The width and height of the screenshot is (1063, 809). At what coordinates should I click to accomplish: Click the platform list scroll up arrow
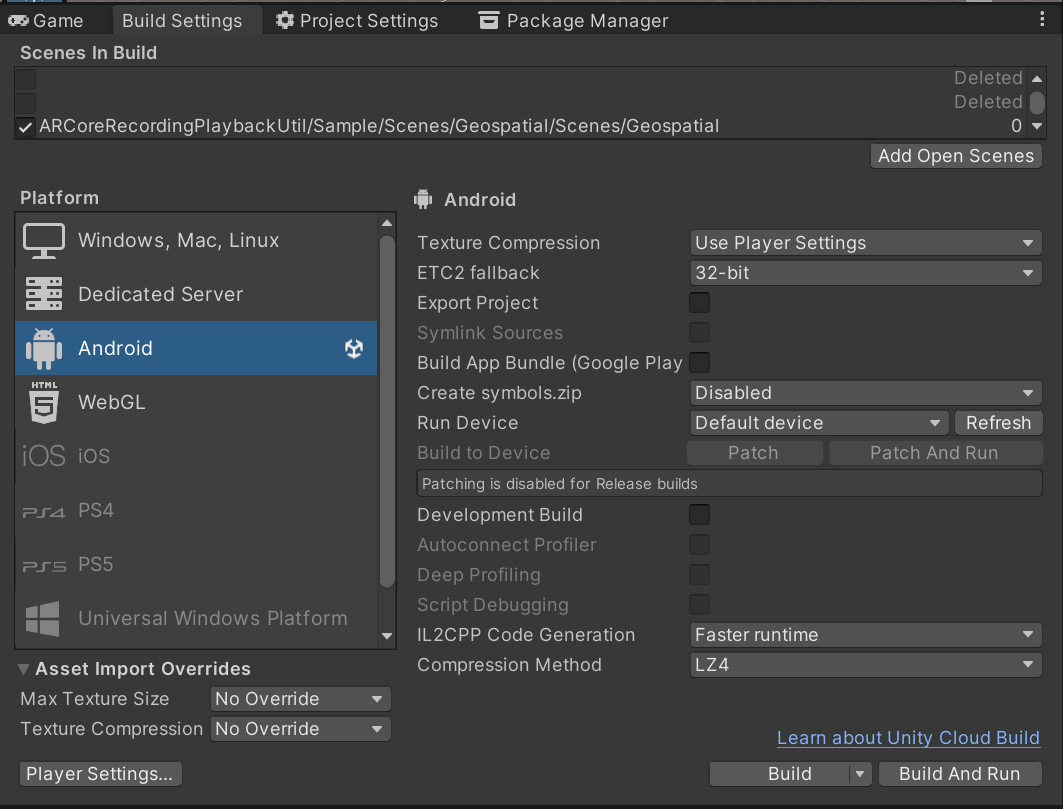pyautogui.click(x=387, y=223)
